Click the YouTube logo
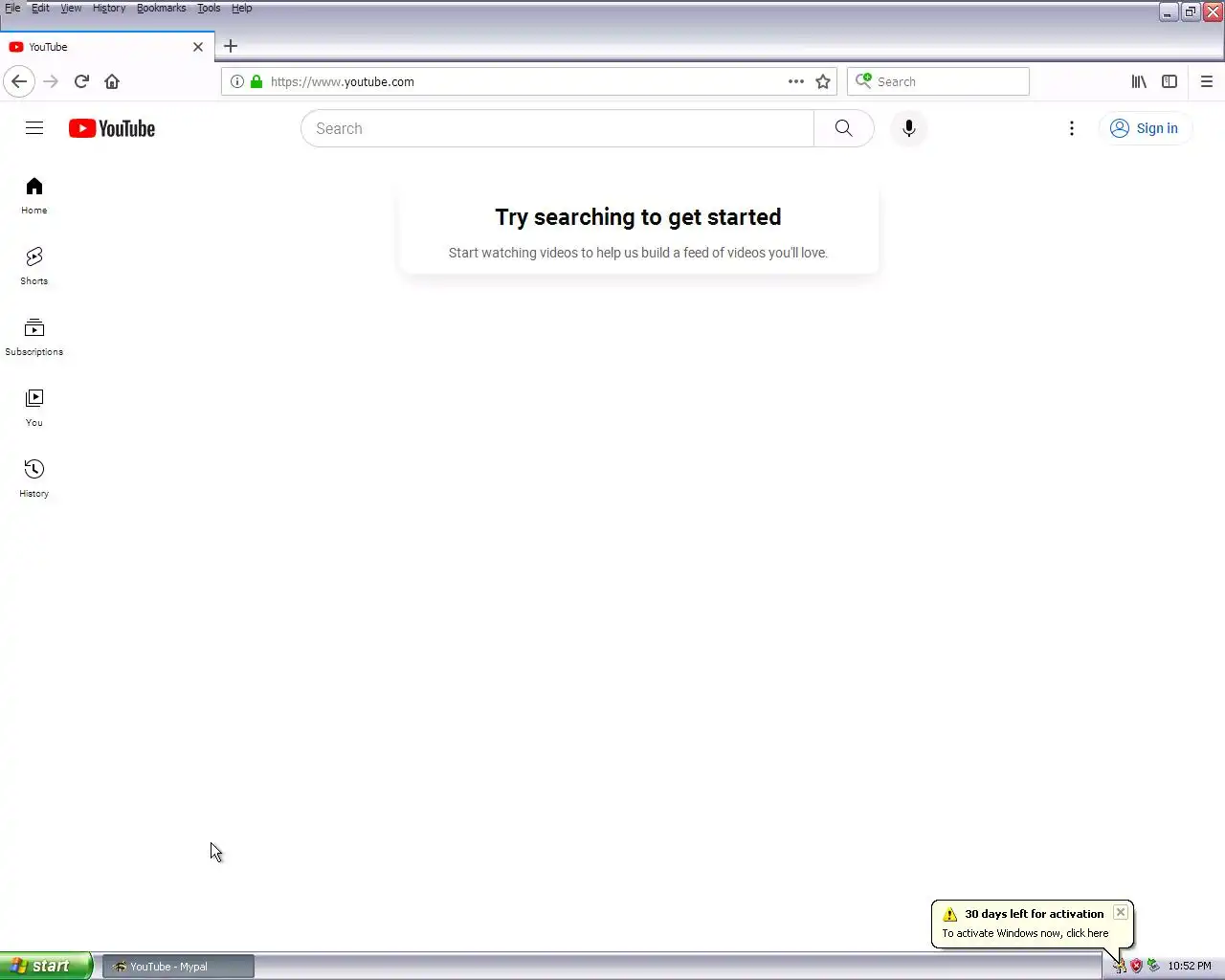 click(x=112, y=128)
